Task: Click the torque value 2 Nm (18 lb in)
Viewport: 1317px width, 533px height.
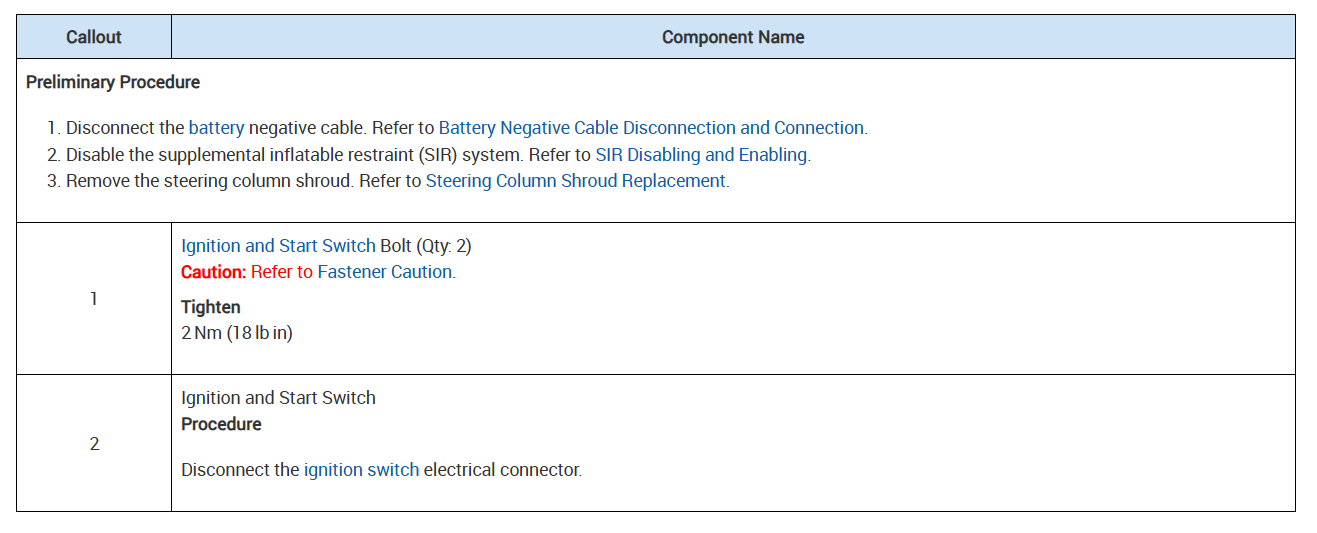Action: 237,333
